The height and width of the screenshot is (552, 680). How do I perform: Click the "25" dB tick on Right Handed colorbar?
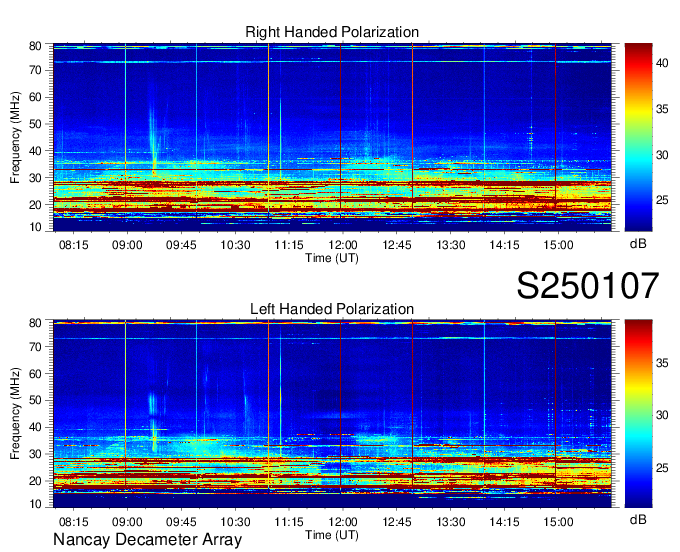click(x=662, y=200)
